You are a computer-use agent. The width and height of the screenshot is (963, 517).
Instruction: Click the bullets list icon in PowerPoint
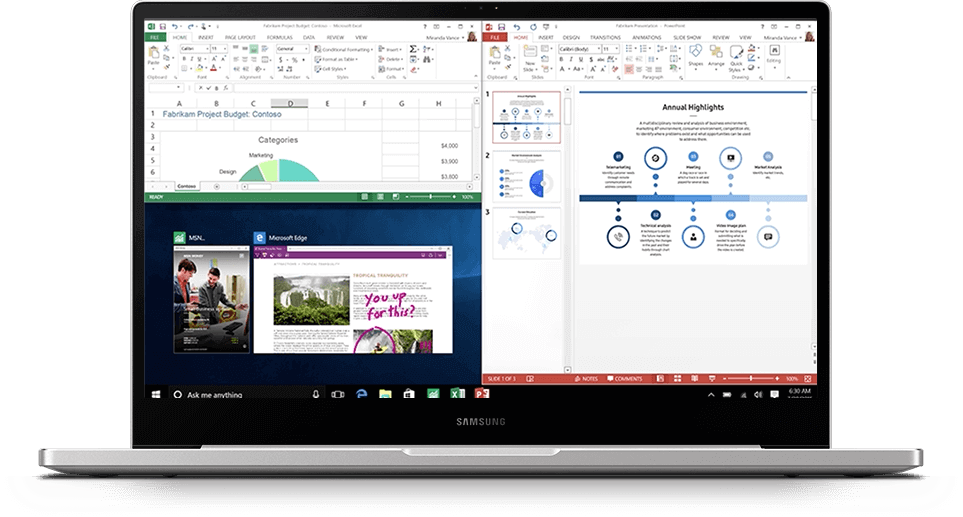pyautogui.click(x=629, y=49)
